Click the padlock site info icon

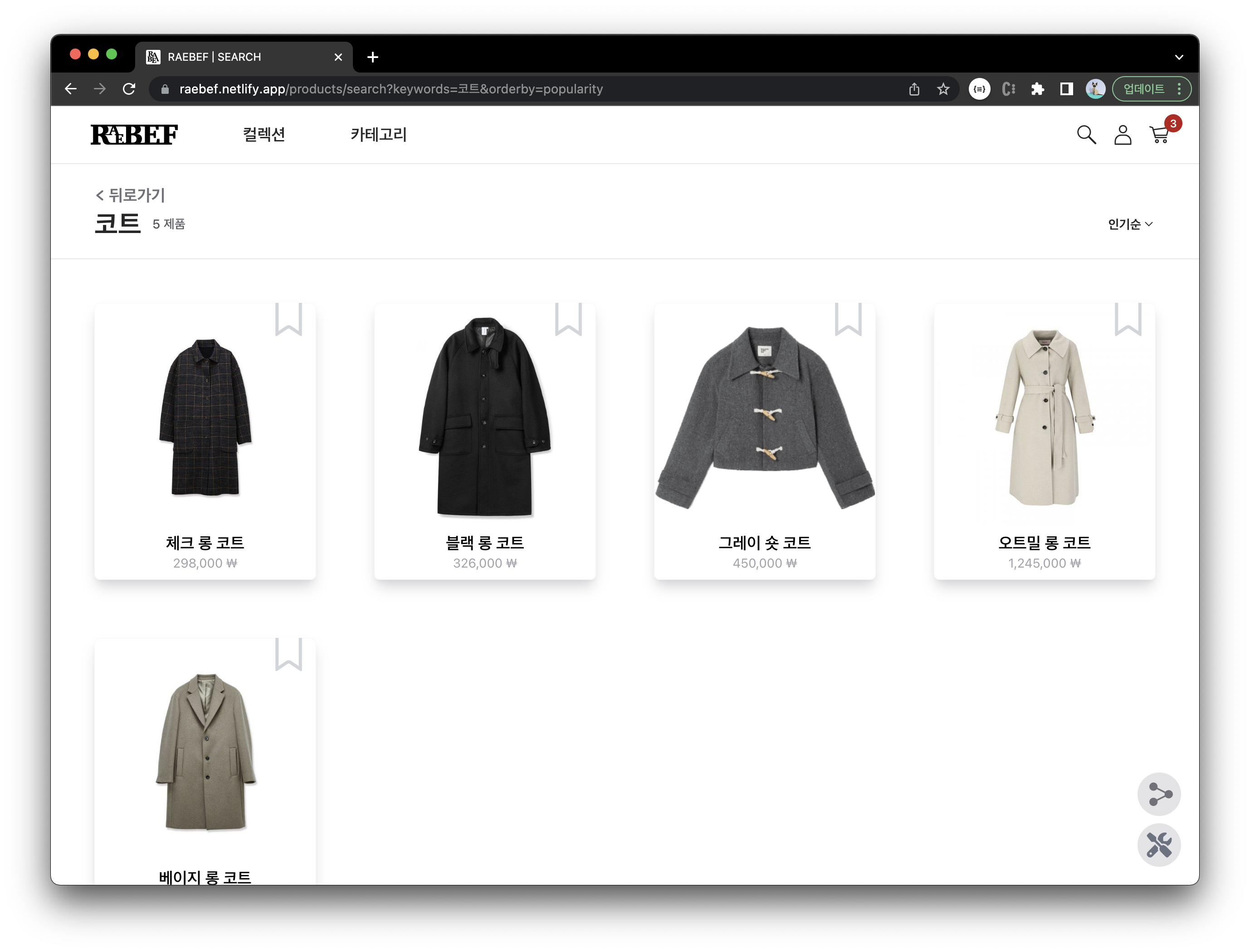pyautogui.click(x=165, y=89)
